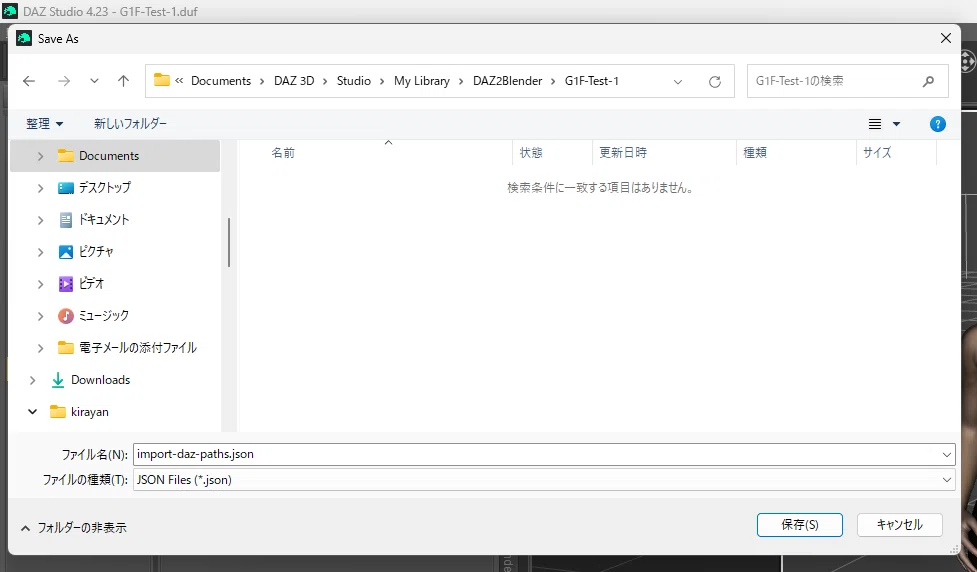Screen dimensions: 977x572
Task: Click the Save As title bar DAZ icon
Action: point(24,38)
